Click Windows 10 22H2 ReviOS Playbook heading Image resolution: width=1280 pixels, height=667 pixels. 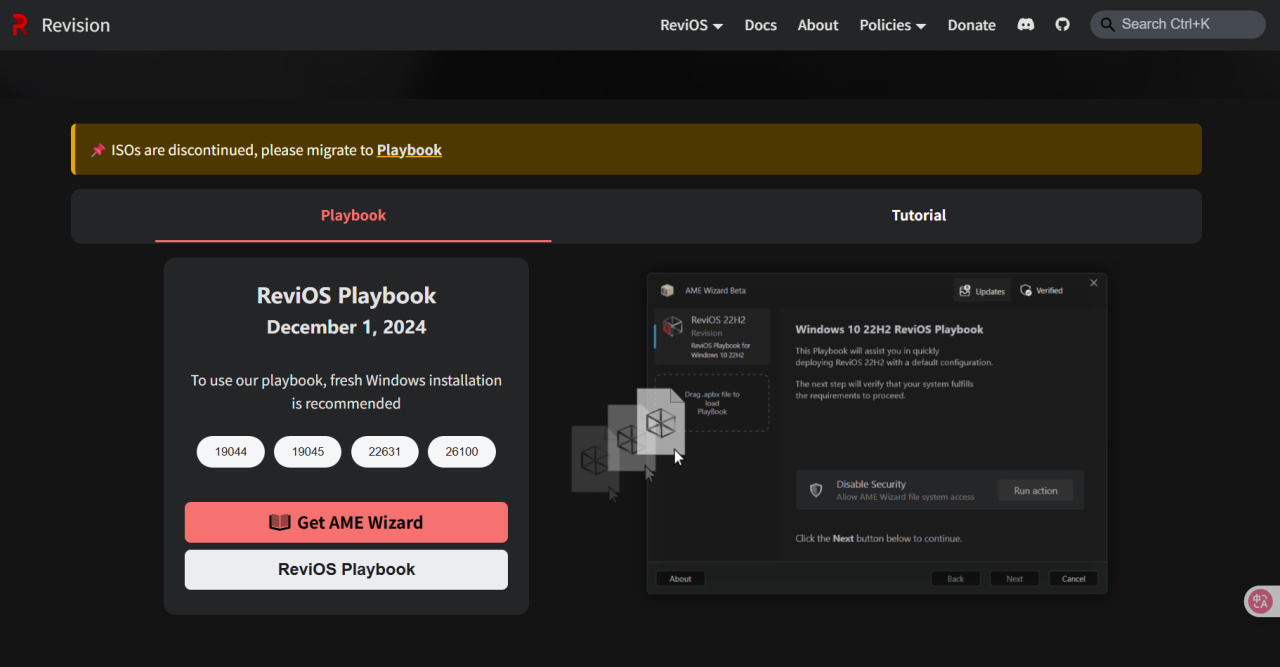(889, 329)
